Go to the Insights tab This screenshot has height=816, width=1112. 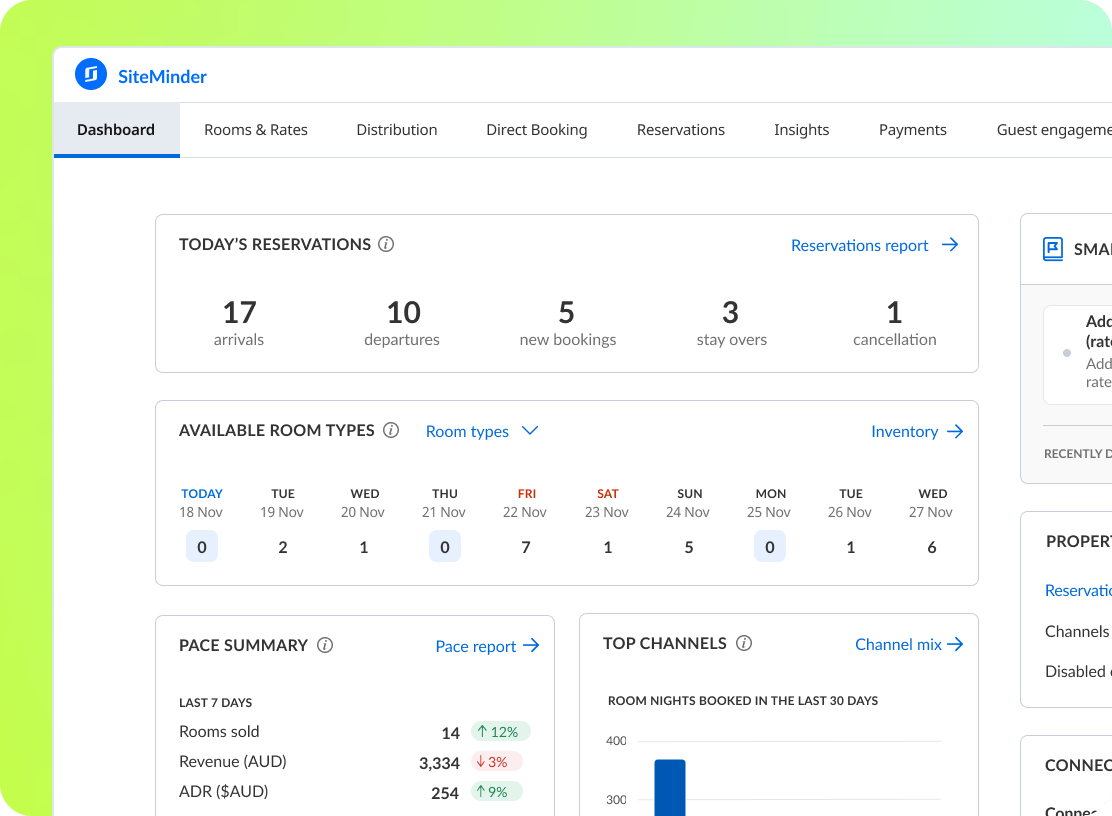coord(801,130)
